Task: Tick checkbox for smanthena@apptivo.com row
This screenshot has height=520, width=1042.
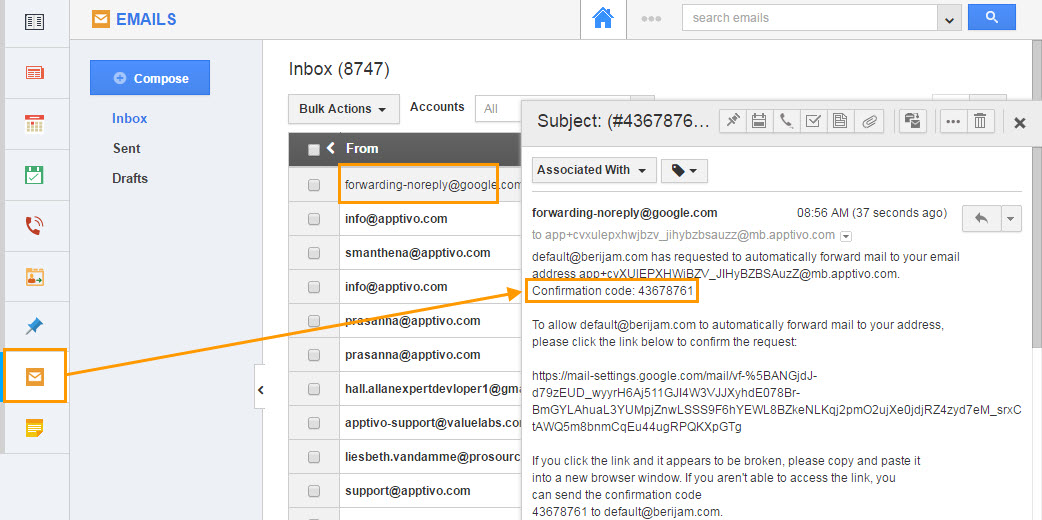Action: 314,253
